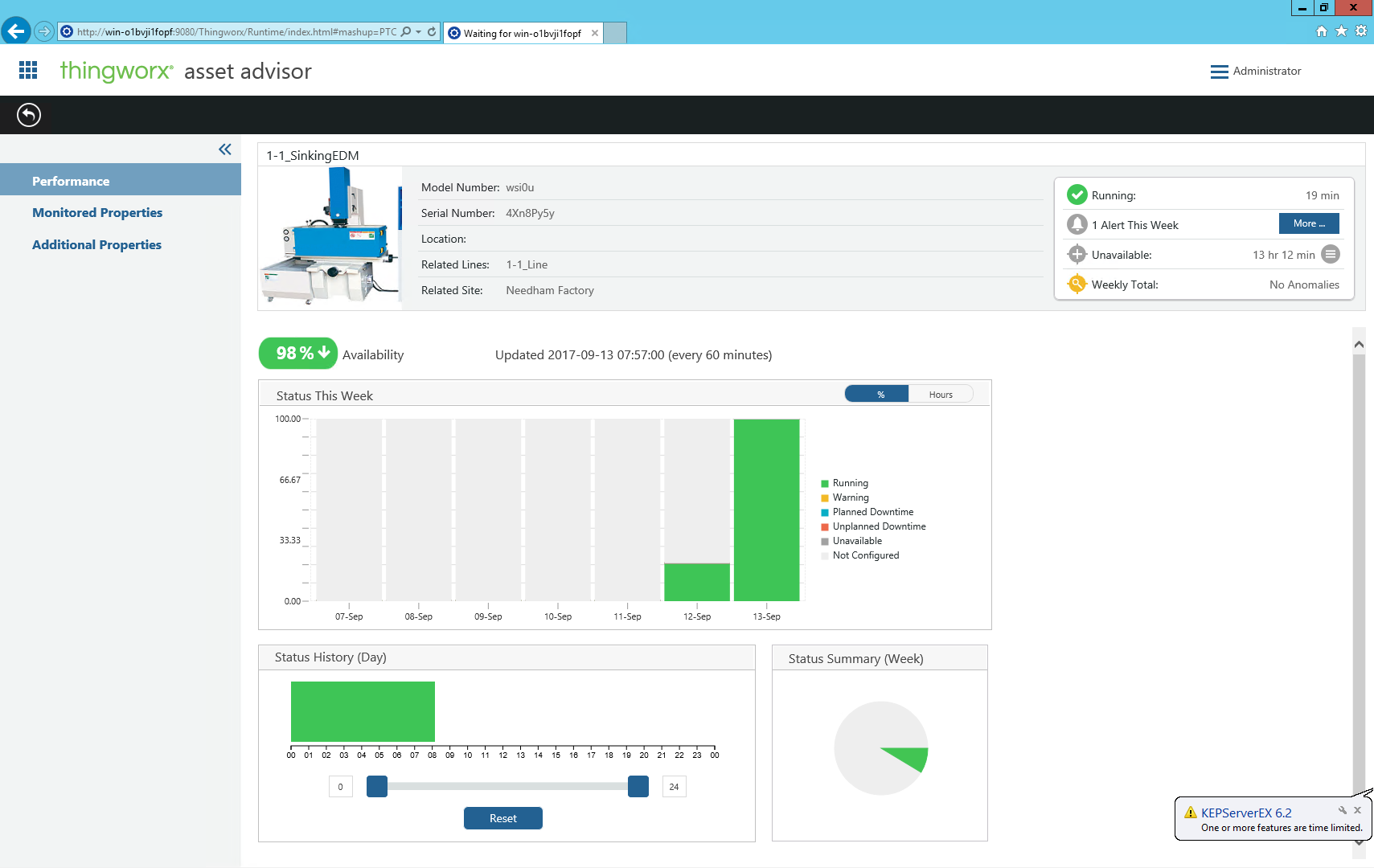Click the right range slider handle
This screenshot has height=868, width=1374.
[x=638, y=787]
